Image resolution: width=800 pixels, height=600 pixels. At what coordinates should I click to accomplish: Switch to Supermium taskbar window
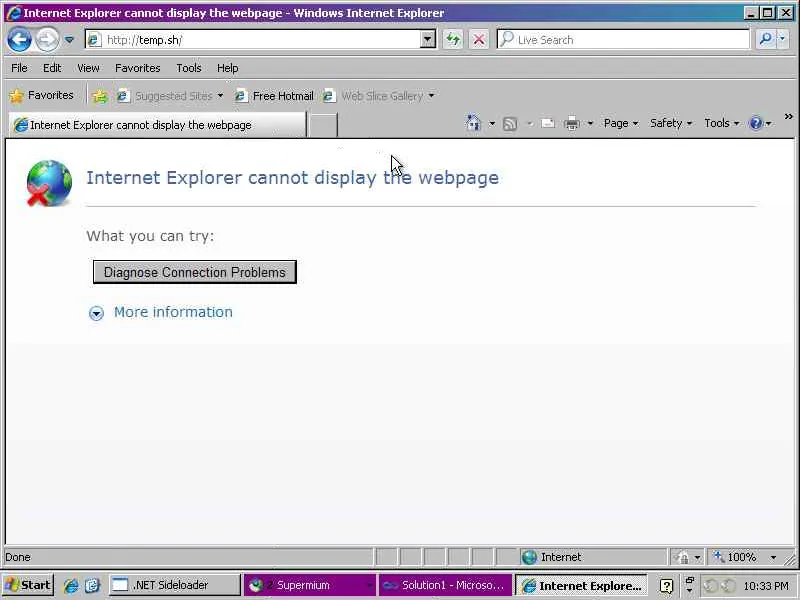coord(310,585)
